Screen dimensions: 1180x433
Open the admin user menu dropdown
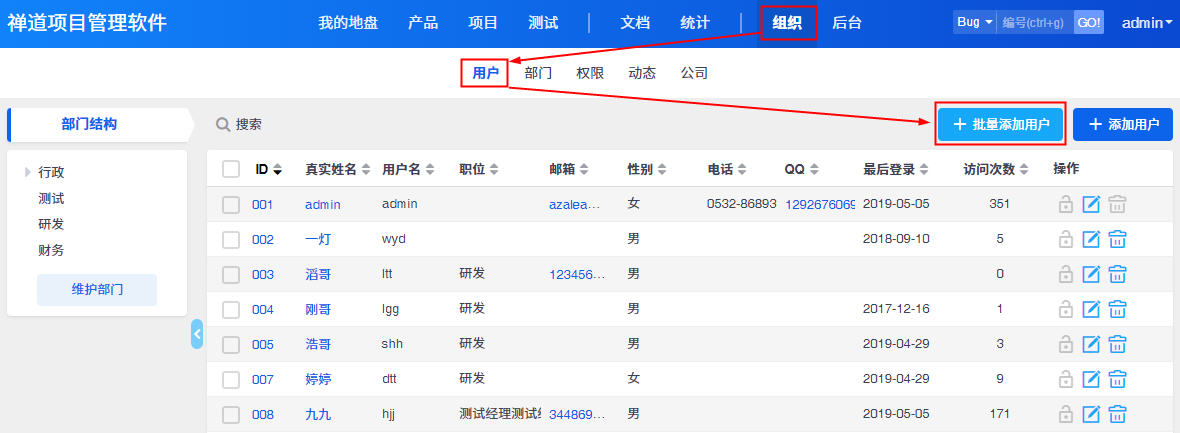tap(1147, 22)
